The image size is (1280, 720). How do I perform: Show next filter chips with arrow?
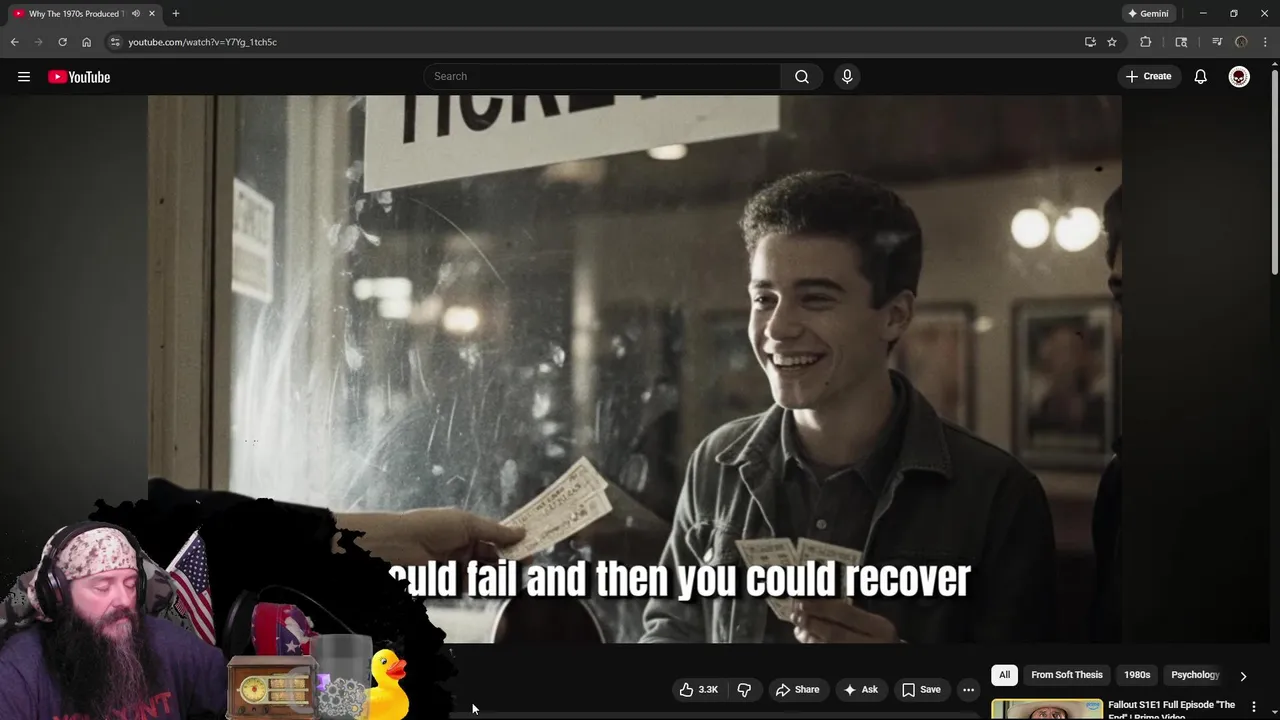click(1243, 676)
